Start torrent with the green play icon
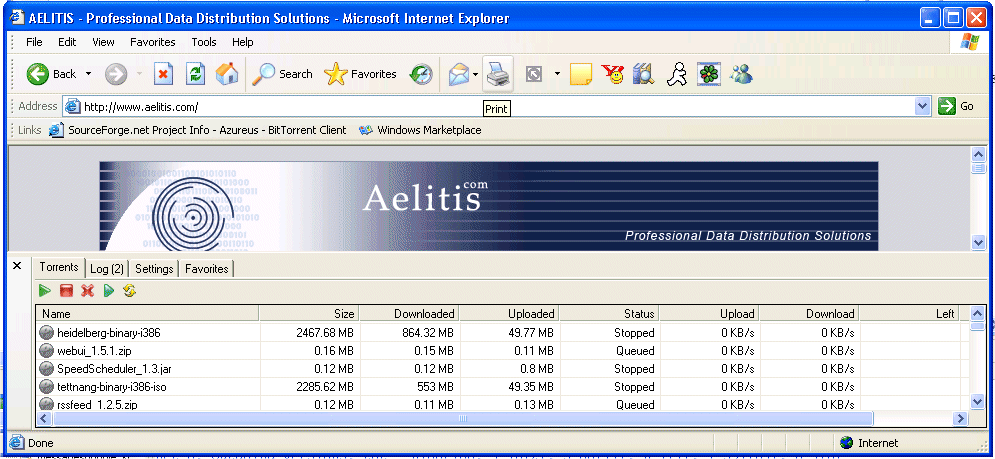Image resolution: width=995 pixels, height=459 pixels. [44, 291]
